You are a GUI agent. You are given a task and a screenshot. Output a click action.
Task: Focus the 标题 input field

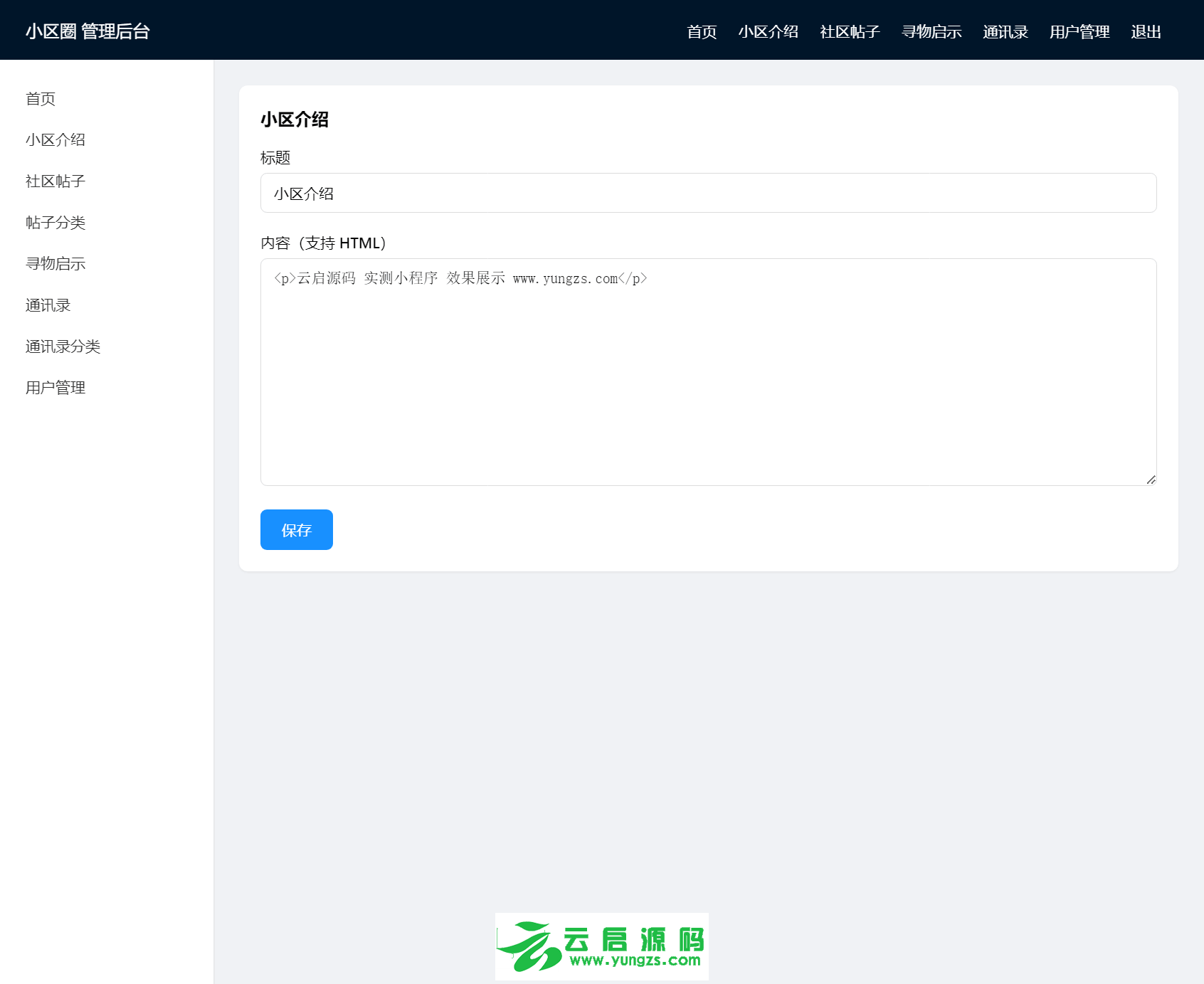(709, 193)
